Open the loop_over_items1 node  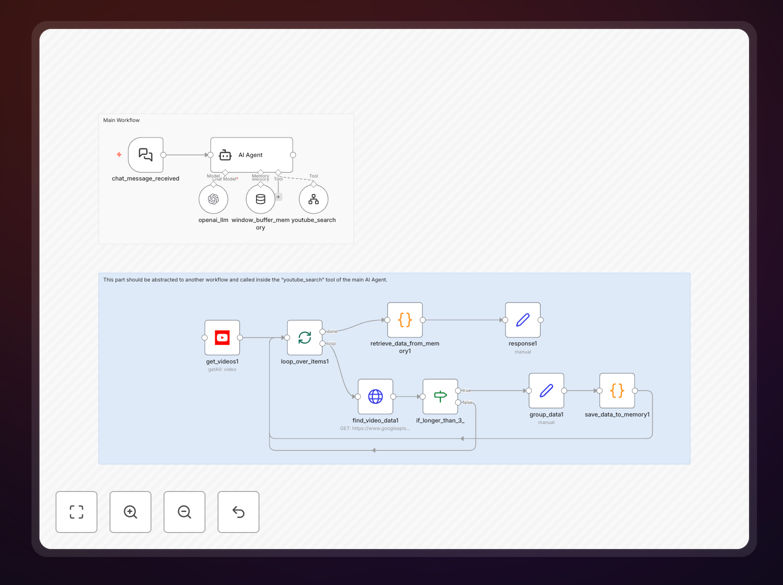pos(305,338)
